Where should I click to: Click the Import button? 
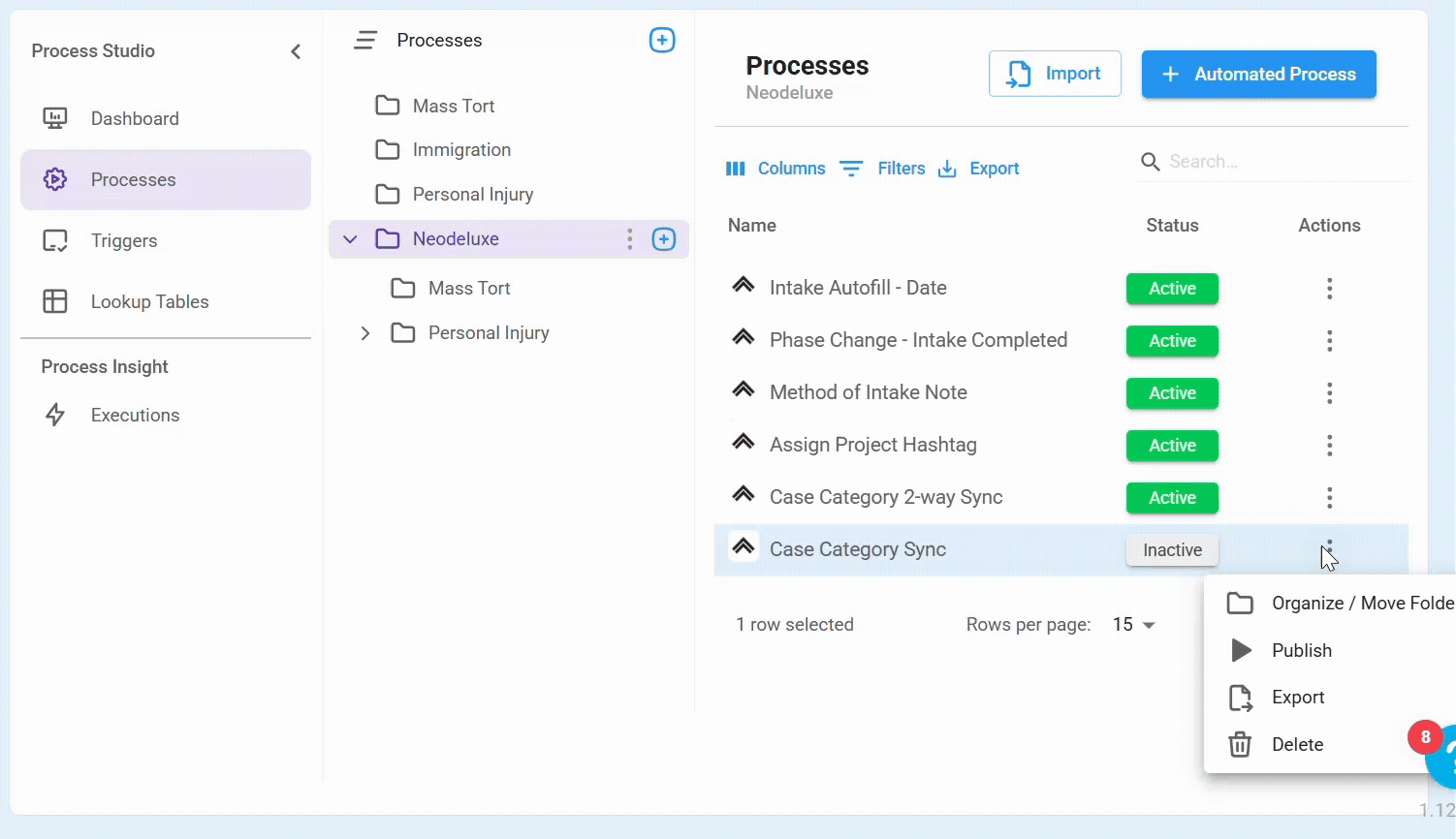(x=1055, y=74)
